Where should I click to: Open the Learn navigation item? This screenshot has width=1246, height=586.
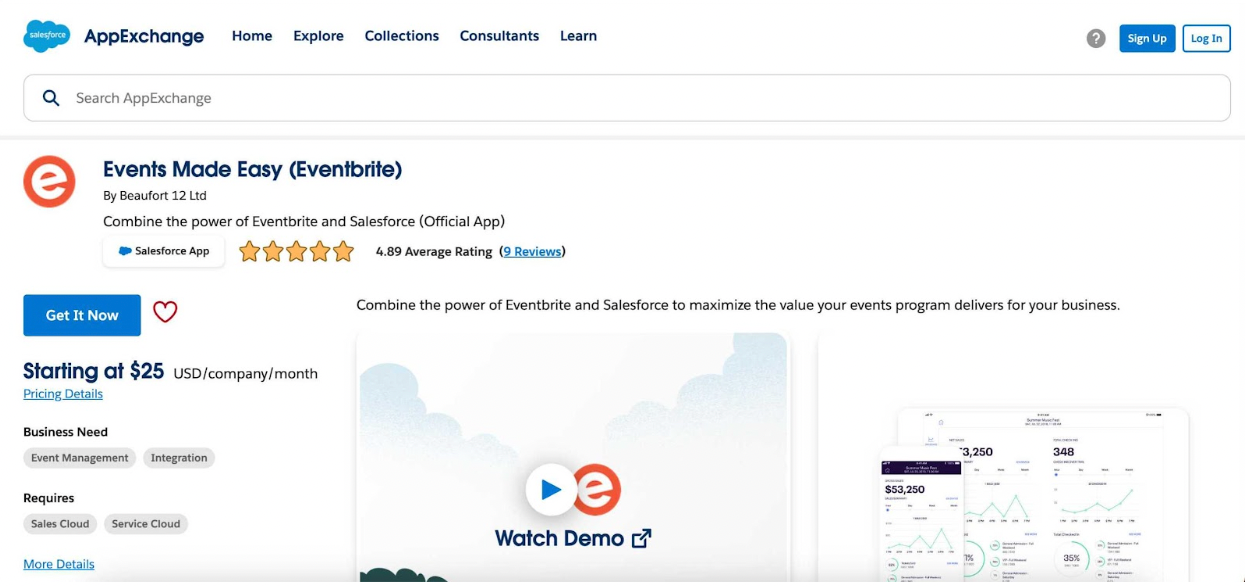578,36
